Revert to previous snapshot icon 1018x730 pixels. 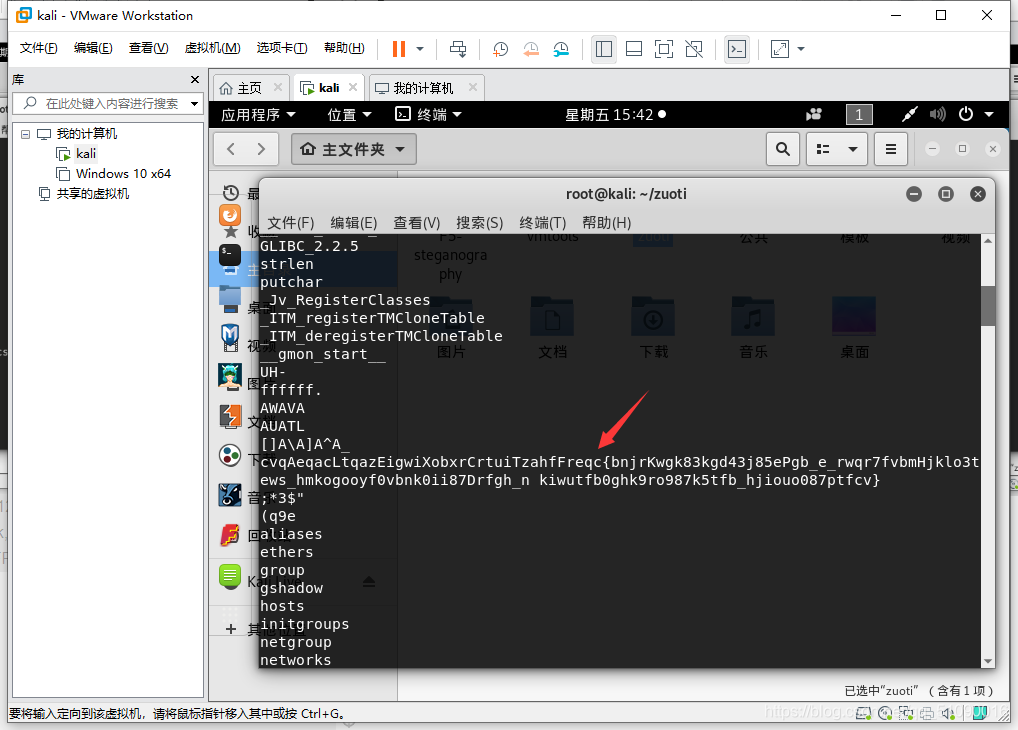tap(530, 49)
